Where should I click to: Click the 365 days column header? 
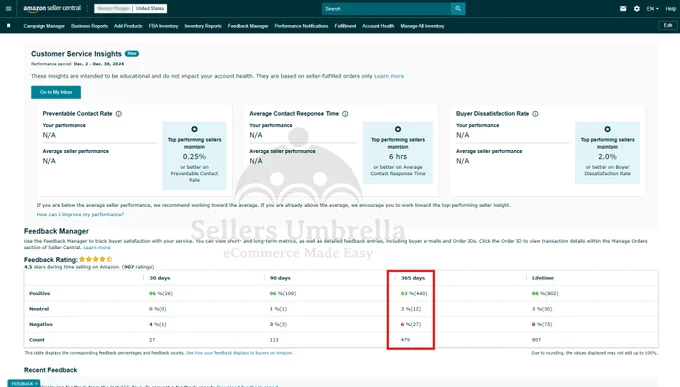[x=413, y=278]
